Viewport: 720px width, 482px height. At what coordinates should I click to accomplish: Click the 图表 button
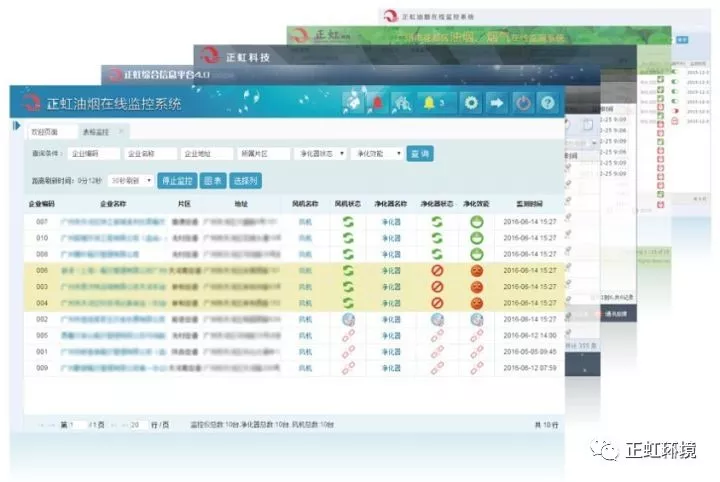pyautogui.click(x=213, y=181)
